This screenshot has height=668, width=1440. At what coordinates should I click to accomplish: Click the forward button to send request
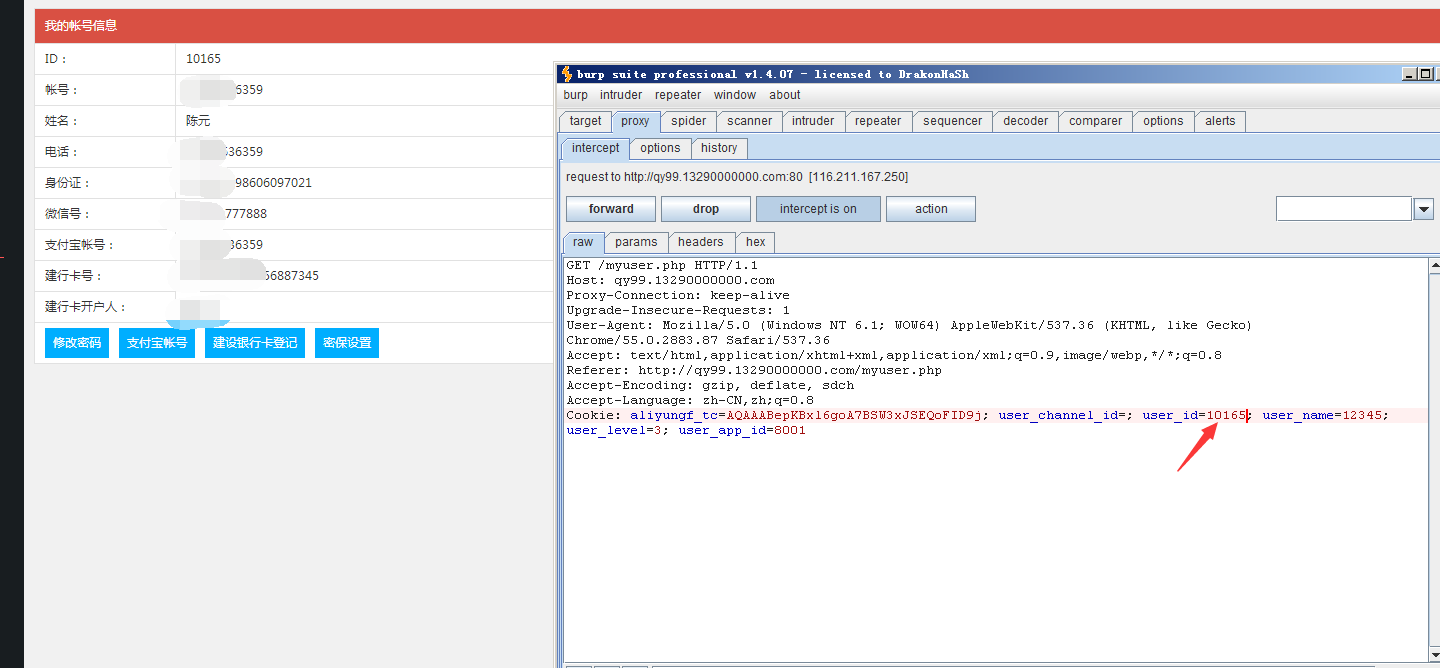[x=611, y=209]
